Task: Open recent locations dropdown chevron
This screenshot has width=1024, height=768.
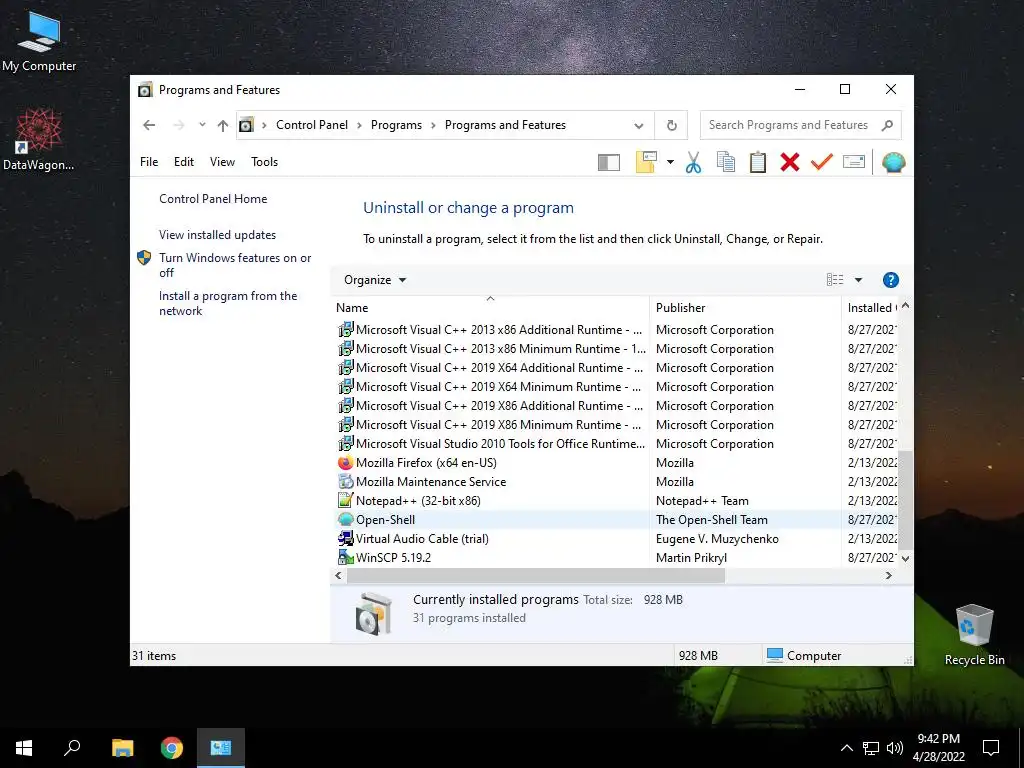Action: (202, 125)
